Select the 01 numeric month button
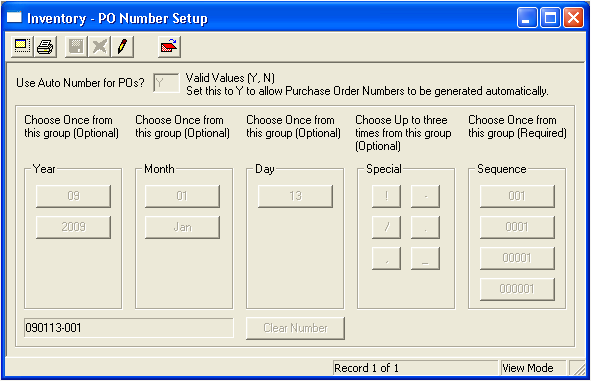Screen dimensions: 591x381 [182, 196]
